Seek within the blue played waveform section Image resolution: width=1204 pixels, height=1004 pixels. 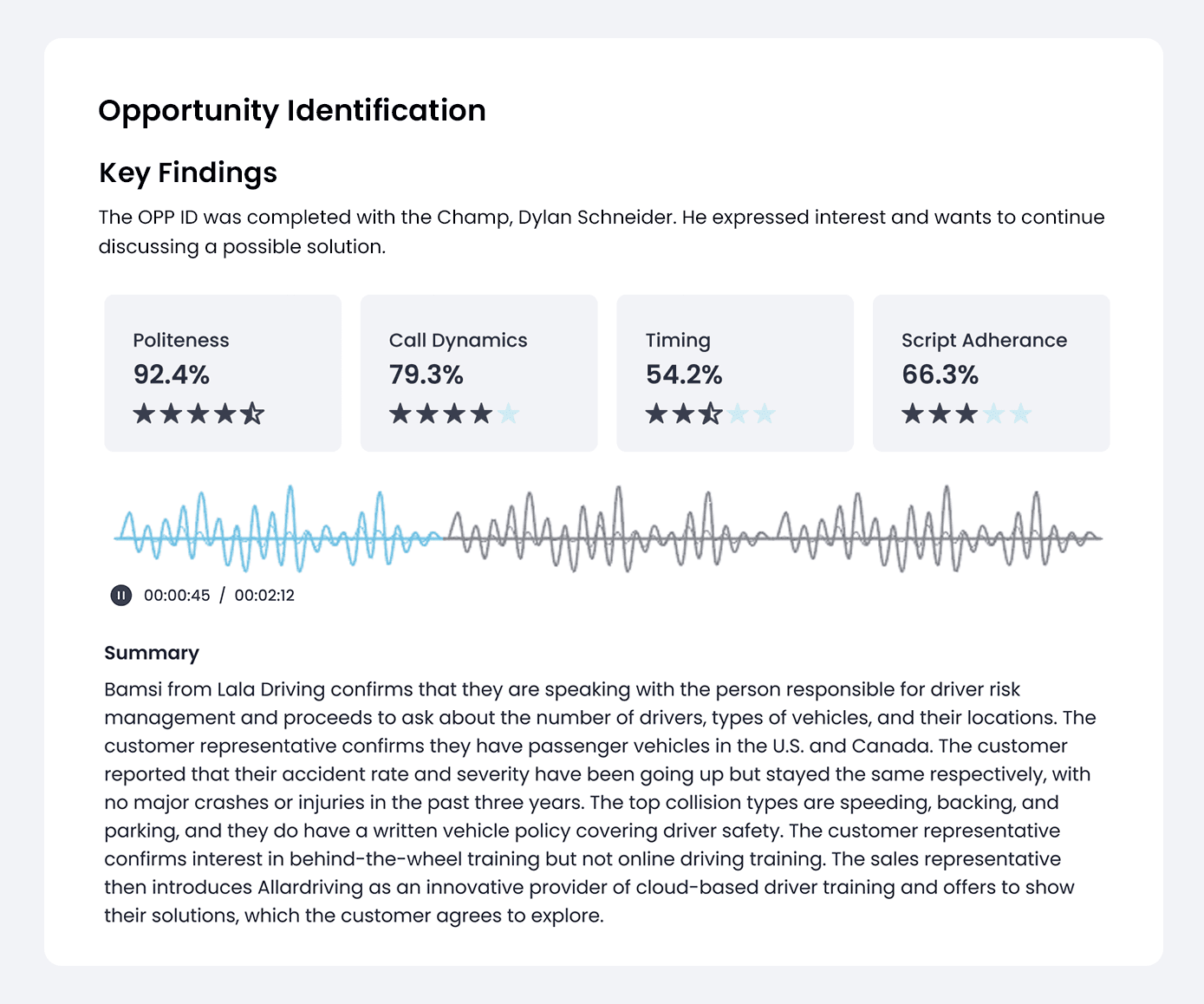[x=278, y=529]
